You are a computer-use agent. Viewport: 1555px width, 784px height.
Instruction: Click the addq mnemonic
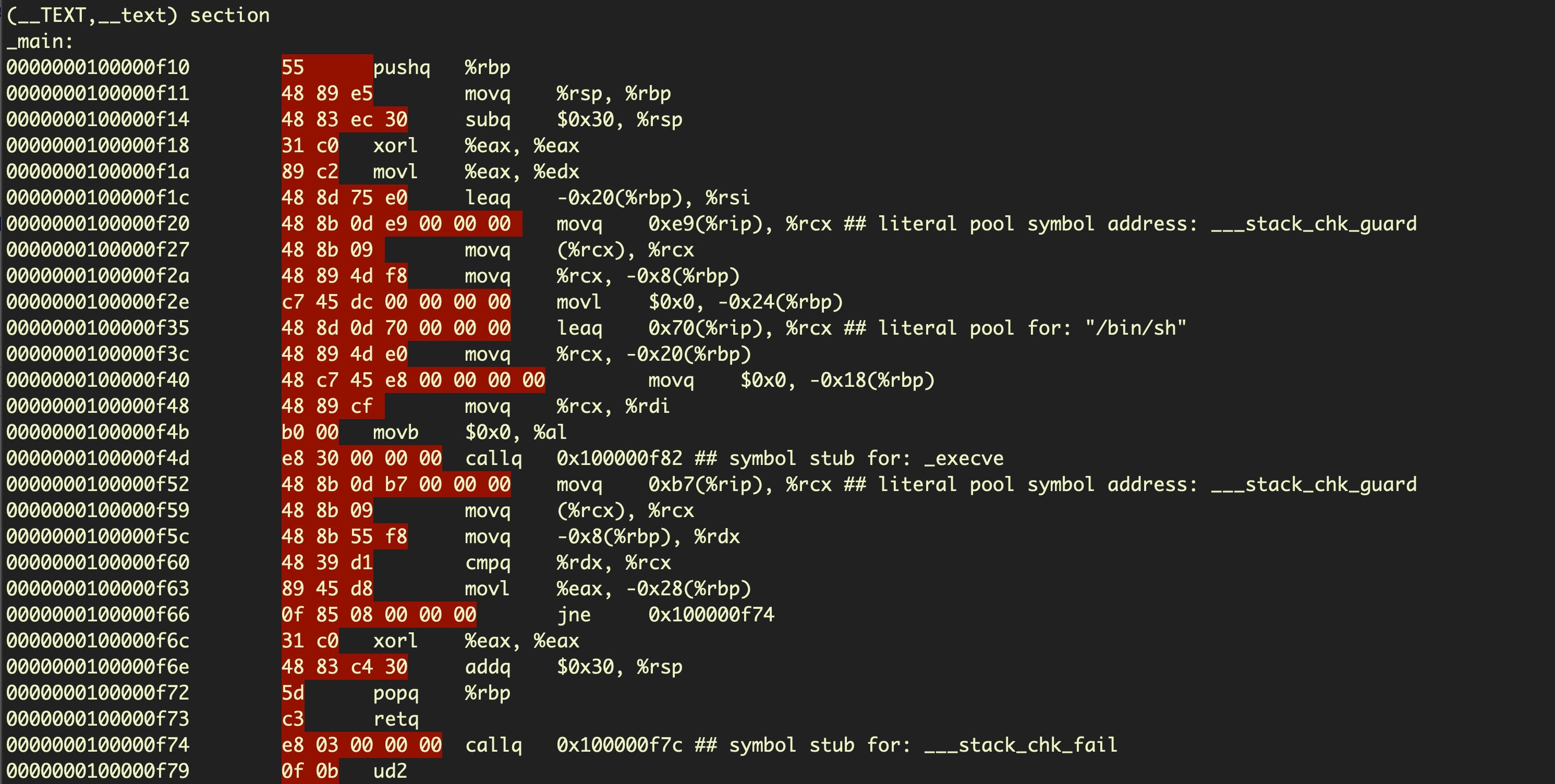(x=488, y=667)
